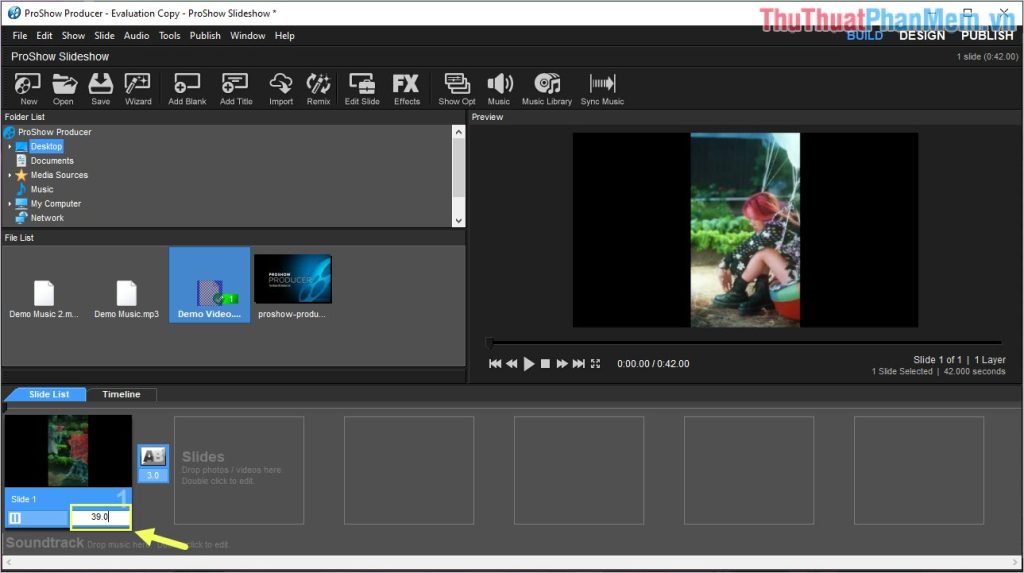
Task: Open Show Opt settings
Action: [x=456, y=88]
